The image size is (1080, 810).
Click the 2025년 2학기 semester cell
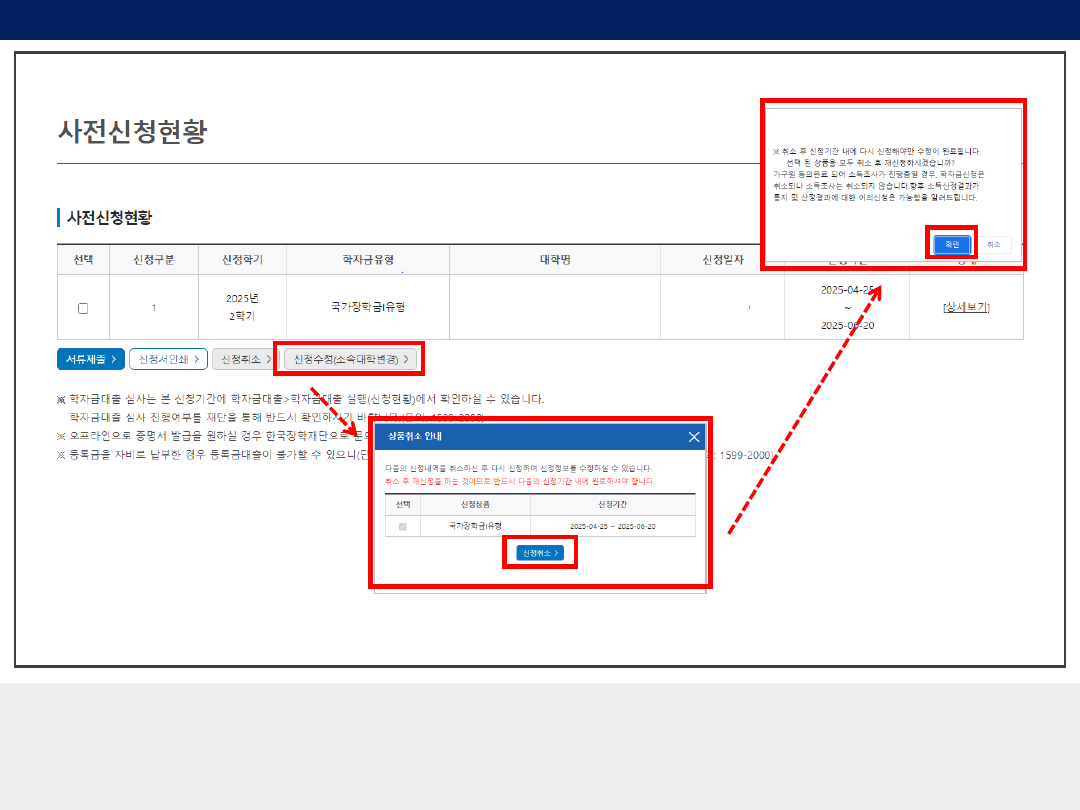point(242,307)
